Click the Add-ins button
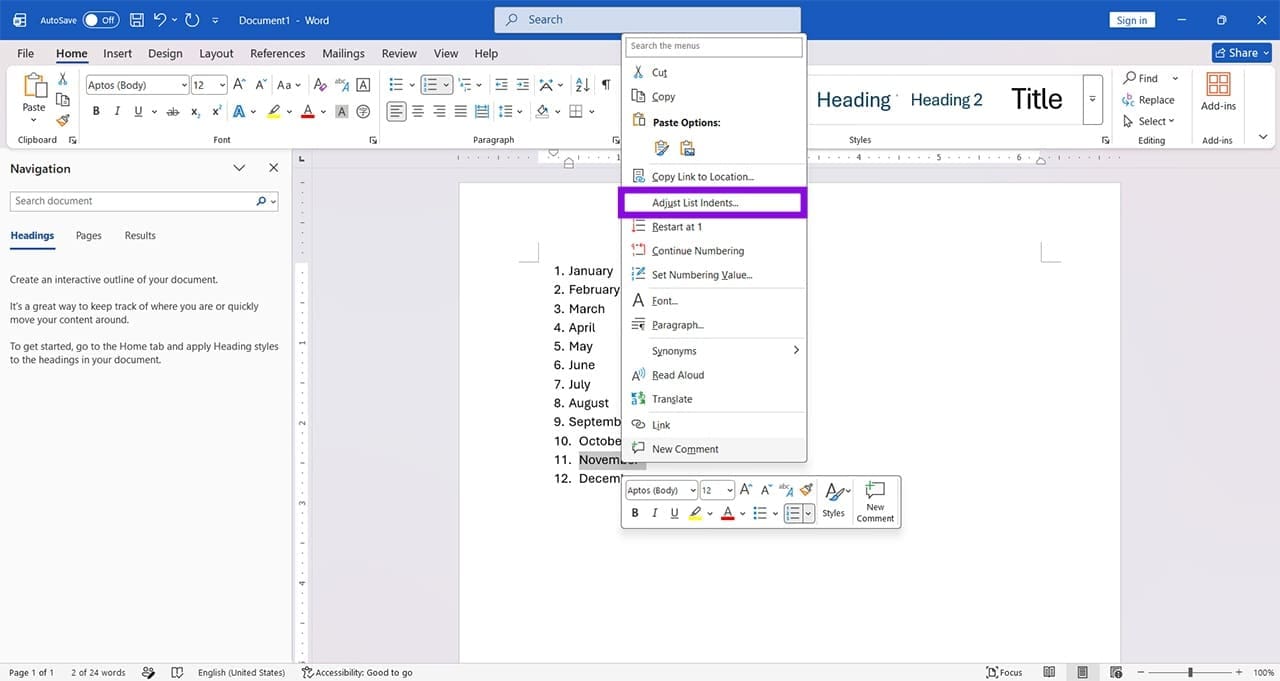This screenshot has height=681, width=1280. (1218, 92)
